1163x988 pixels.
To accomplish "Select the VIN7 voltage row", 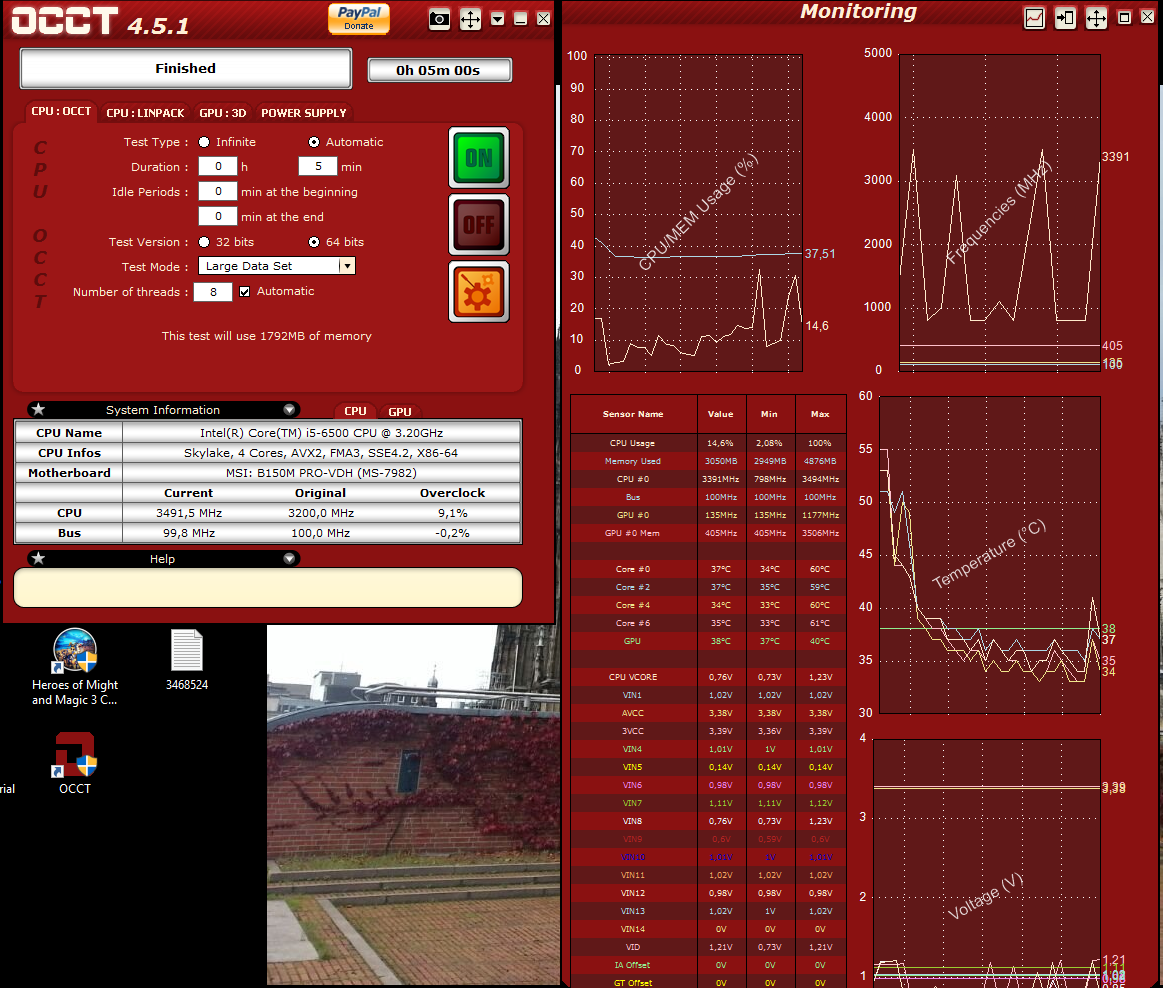I will coord(708,803).
